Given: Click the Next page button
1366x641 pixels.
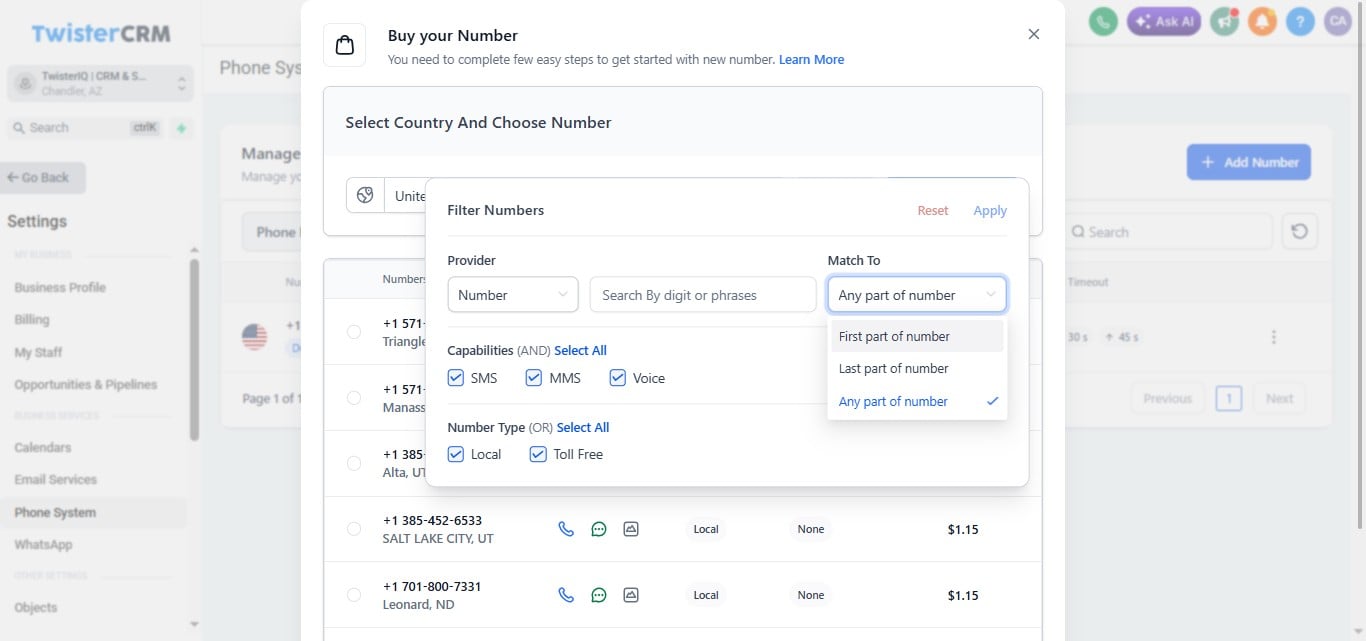Looking at the screenshot, I should [x=1280, y=398].
